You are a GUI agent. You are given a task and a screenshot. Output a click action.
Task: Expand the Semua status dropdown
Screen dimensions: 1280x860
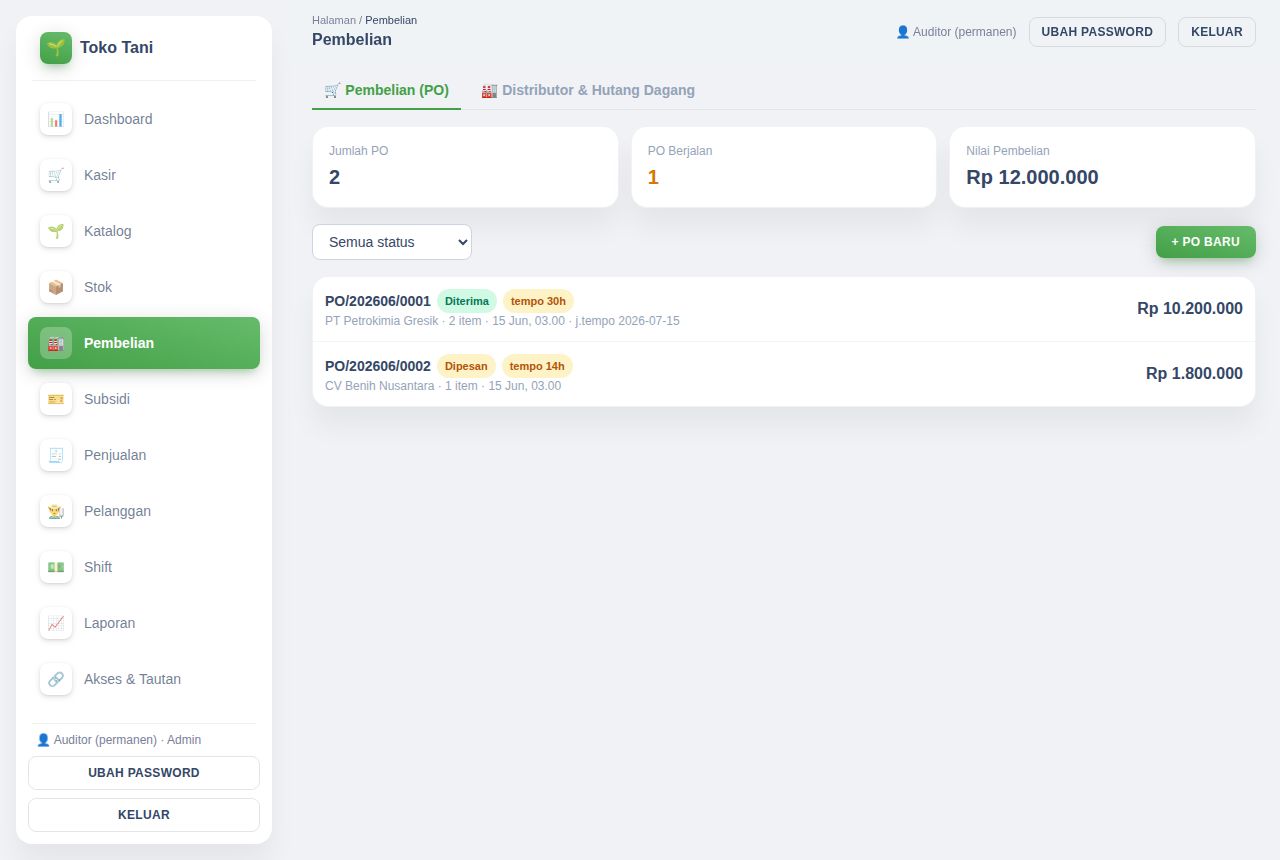click(x=392, y=242)
